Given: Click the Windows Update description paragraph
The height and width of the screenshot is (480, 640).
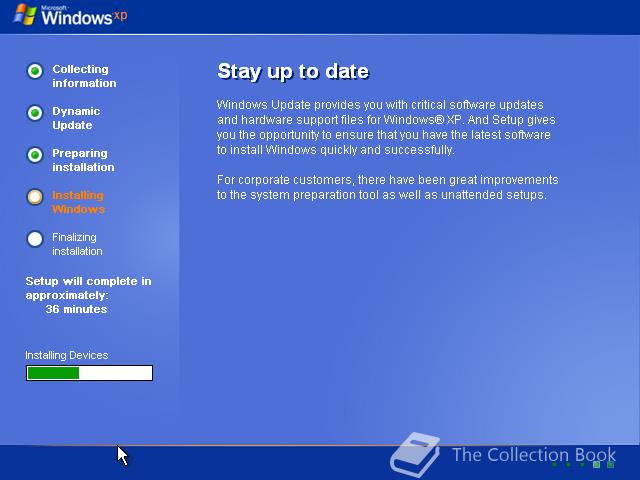Looking at the screenshot, I should tap(386, 127).
